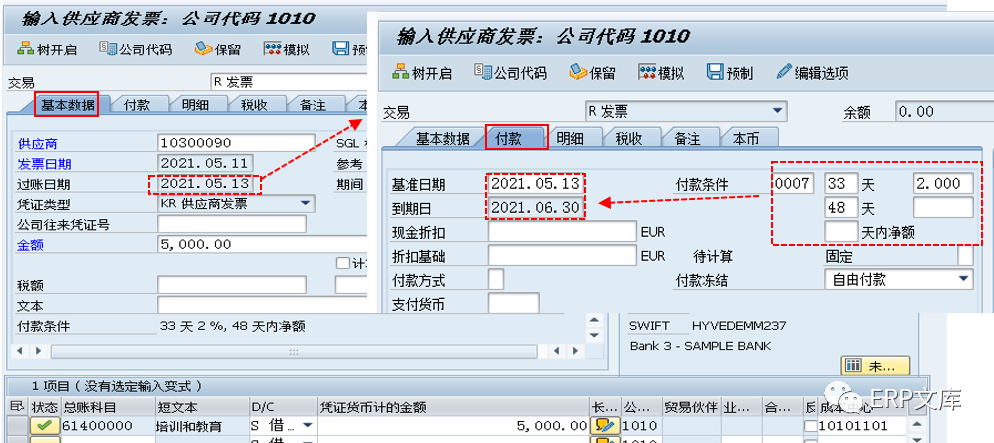Screen dimensions: 994x443
Task: Click the 48 天 days field
Action: (841, 207)
